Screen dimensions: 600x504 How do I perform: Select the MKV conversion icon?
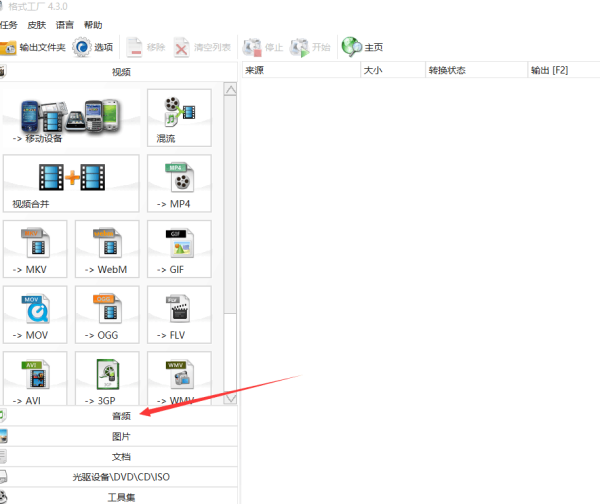pos(35,249)
